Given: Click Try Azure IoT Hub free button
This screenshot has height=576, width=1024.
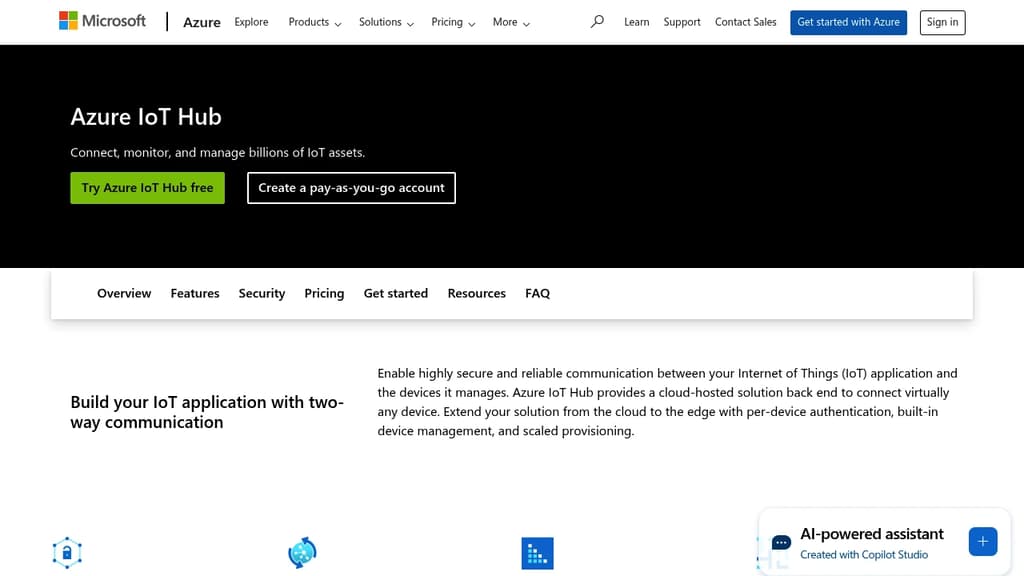Looking at the screenshot, I should pyautogui.click(x=148, y=188).
